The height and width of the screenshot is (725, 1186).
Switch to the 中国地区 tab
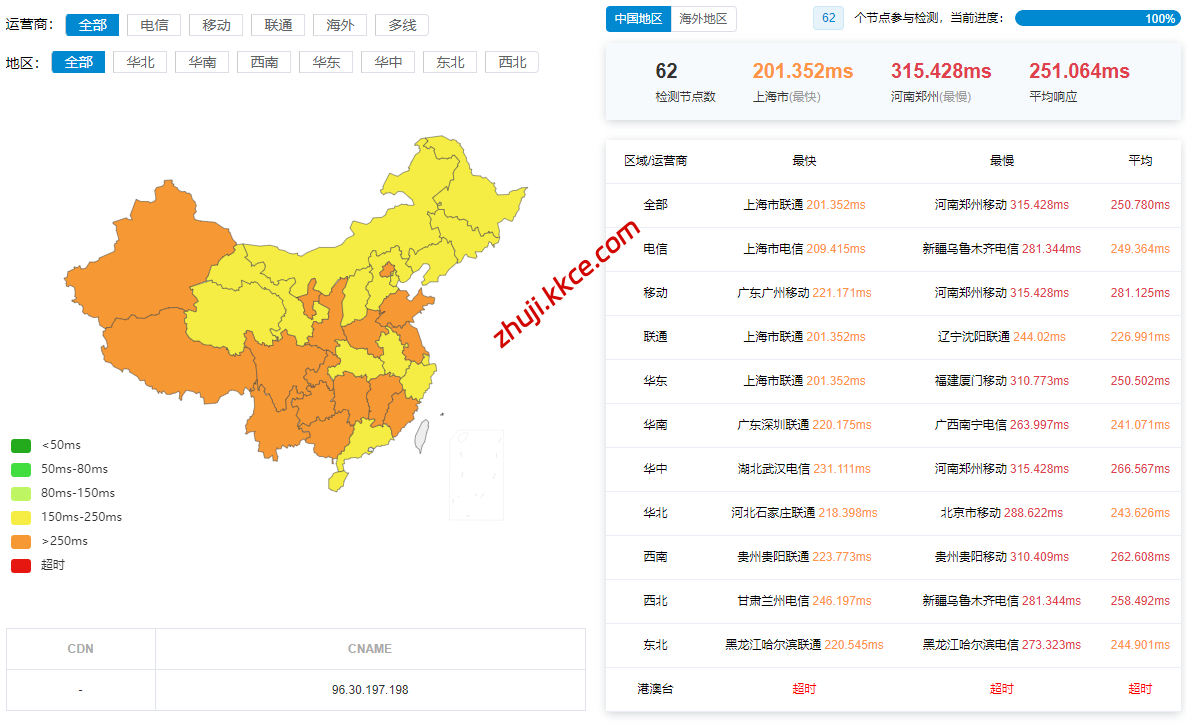tap(638, 19)
